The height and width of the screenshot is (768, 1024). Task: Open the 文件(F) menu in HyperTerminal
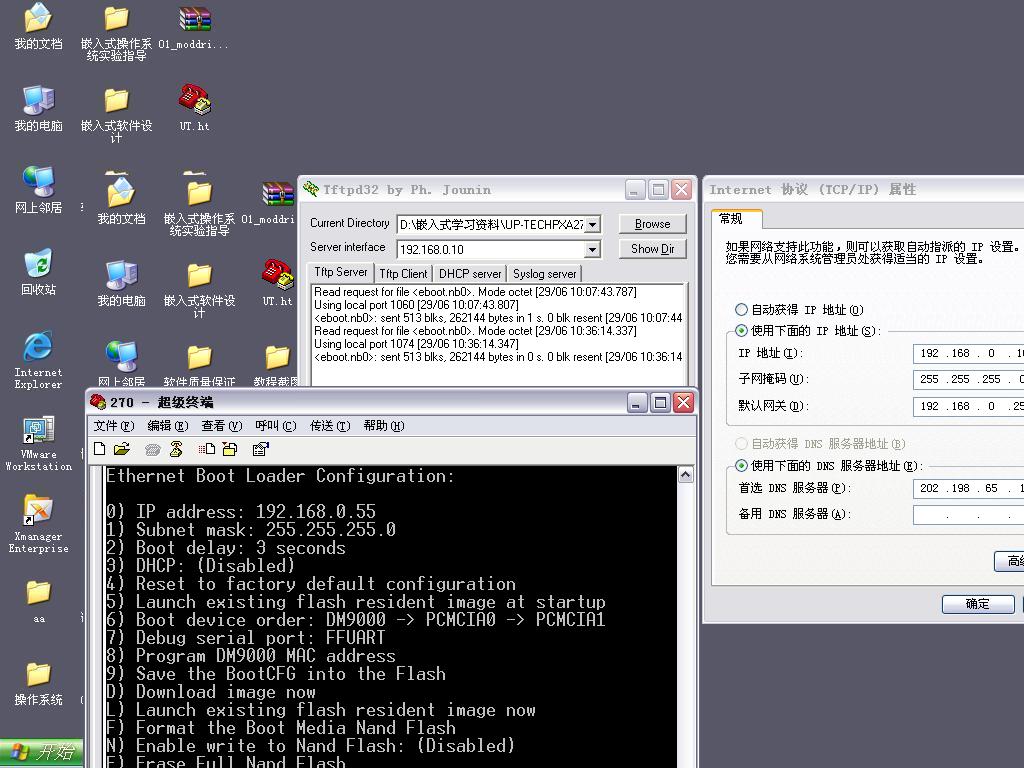(x=114, y=426)
